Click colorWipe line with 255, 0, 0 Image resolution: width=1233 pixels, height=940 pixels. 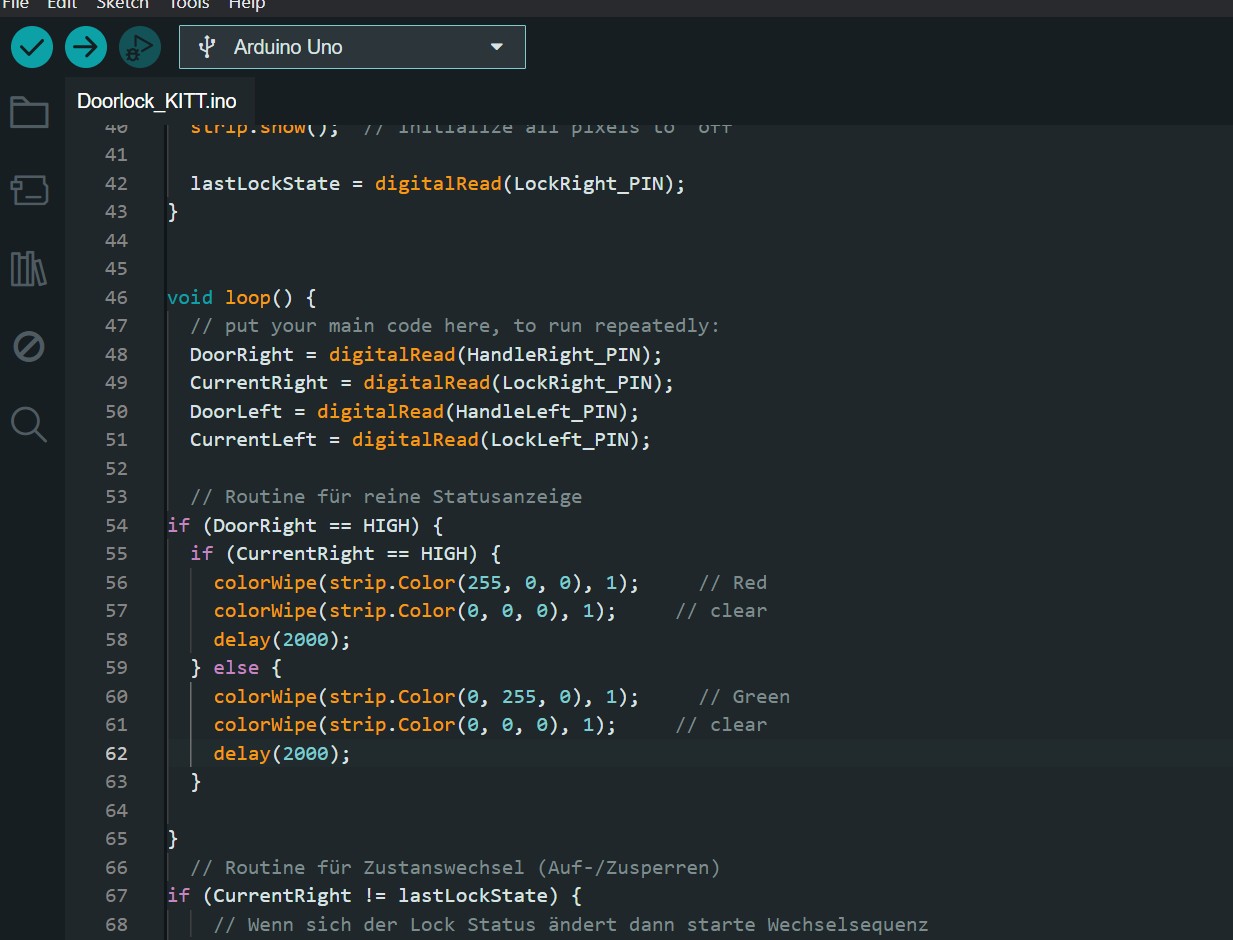pyautogui.click(x=427, y=582)
